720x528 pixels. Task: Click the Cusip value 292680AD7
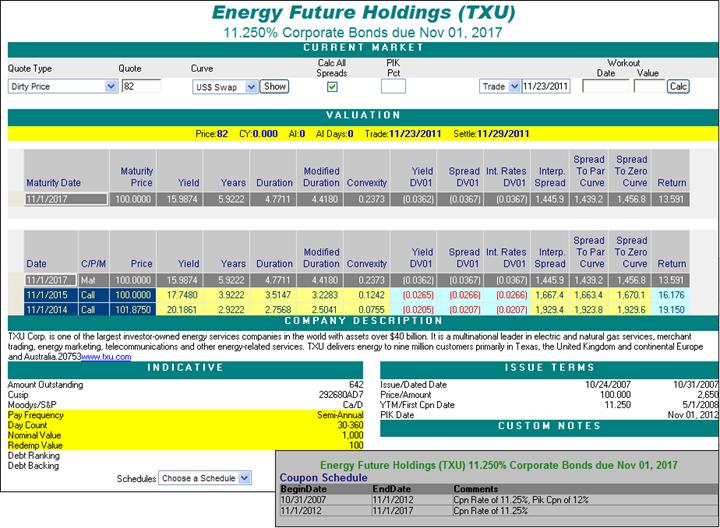point(341,394)
